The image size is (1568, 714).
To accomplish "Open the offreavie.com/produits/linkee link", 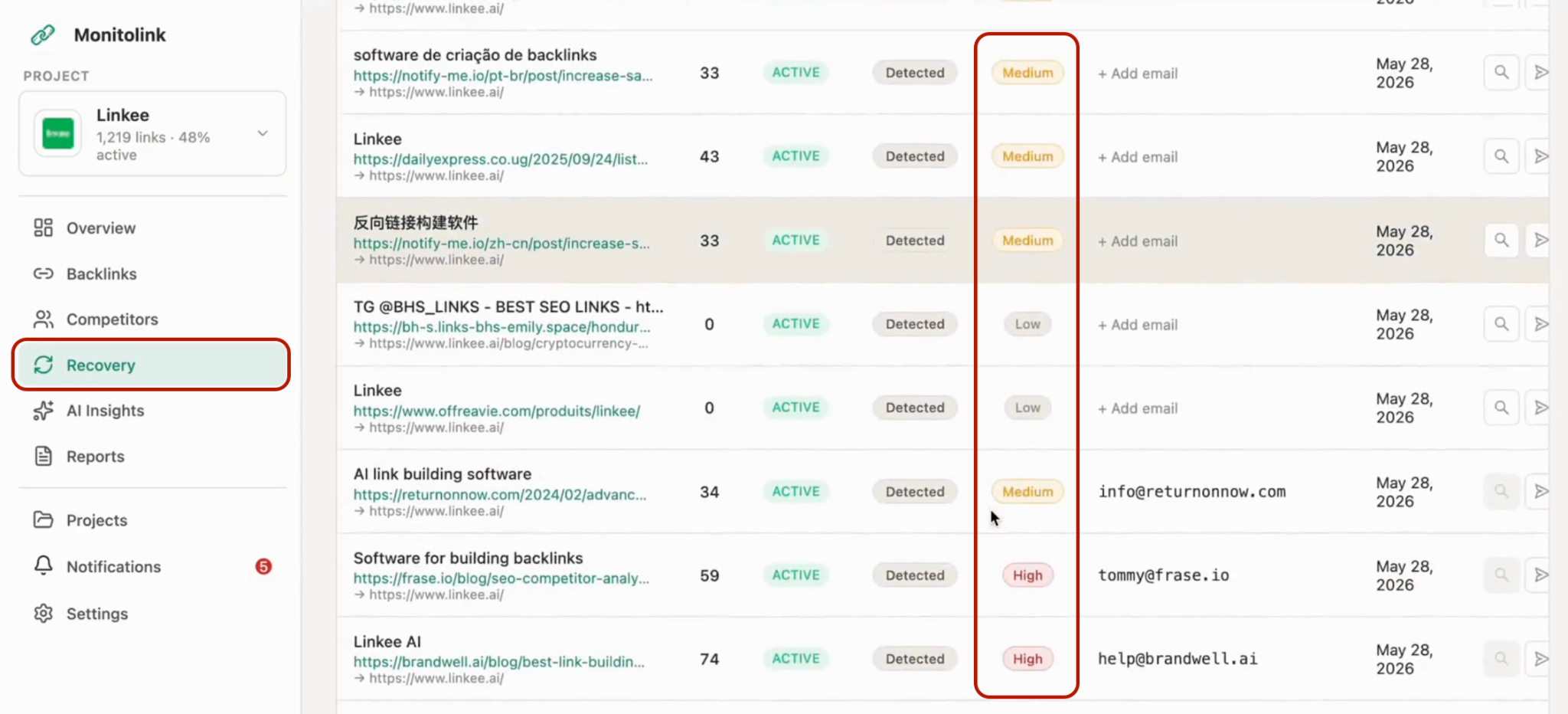I will pyautogui.click(x=497, y=411).
